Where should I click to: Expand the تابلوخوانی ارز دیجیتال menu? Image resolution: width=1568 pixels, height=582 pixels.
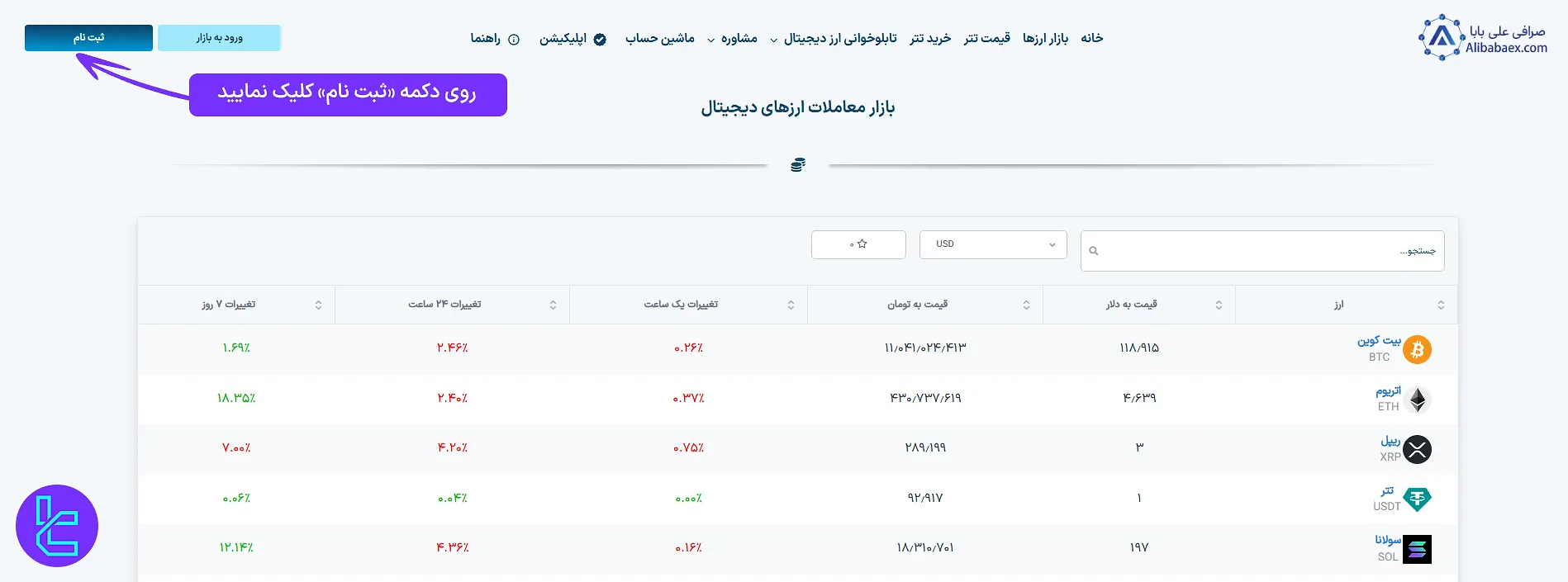[x=833, y=39]
